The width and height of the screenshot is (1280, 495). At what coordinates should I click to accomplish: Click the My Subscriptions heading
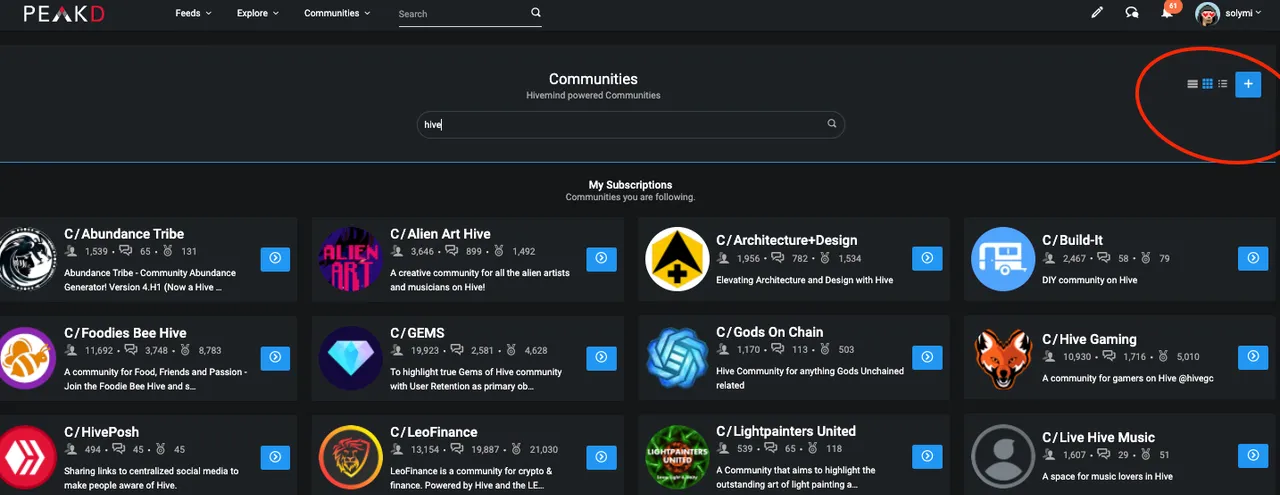click(630, 185)
